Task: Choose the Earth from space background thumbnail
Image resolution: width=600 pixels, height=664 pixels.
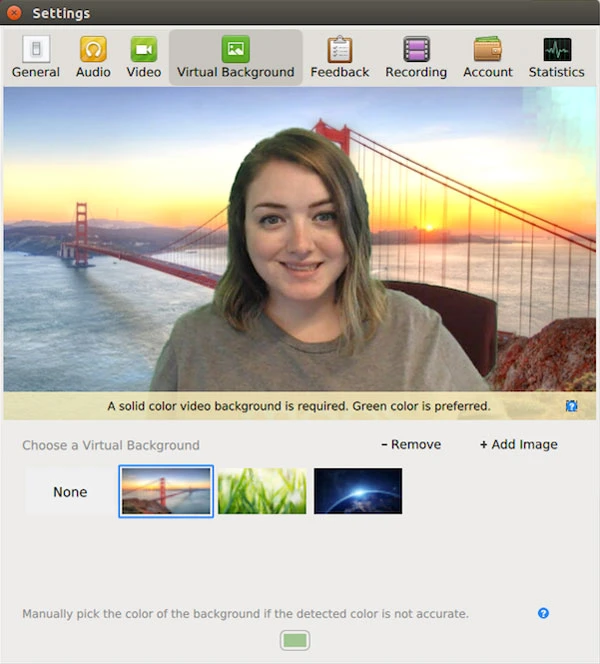Action: pos(358,491)
